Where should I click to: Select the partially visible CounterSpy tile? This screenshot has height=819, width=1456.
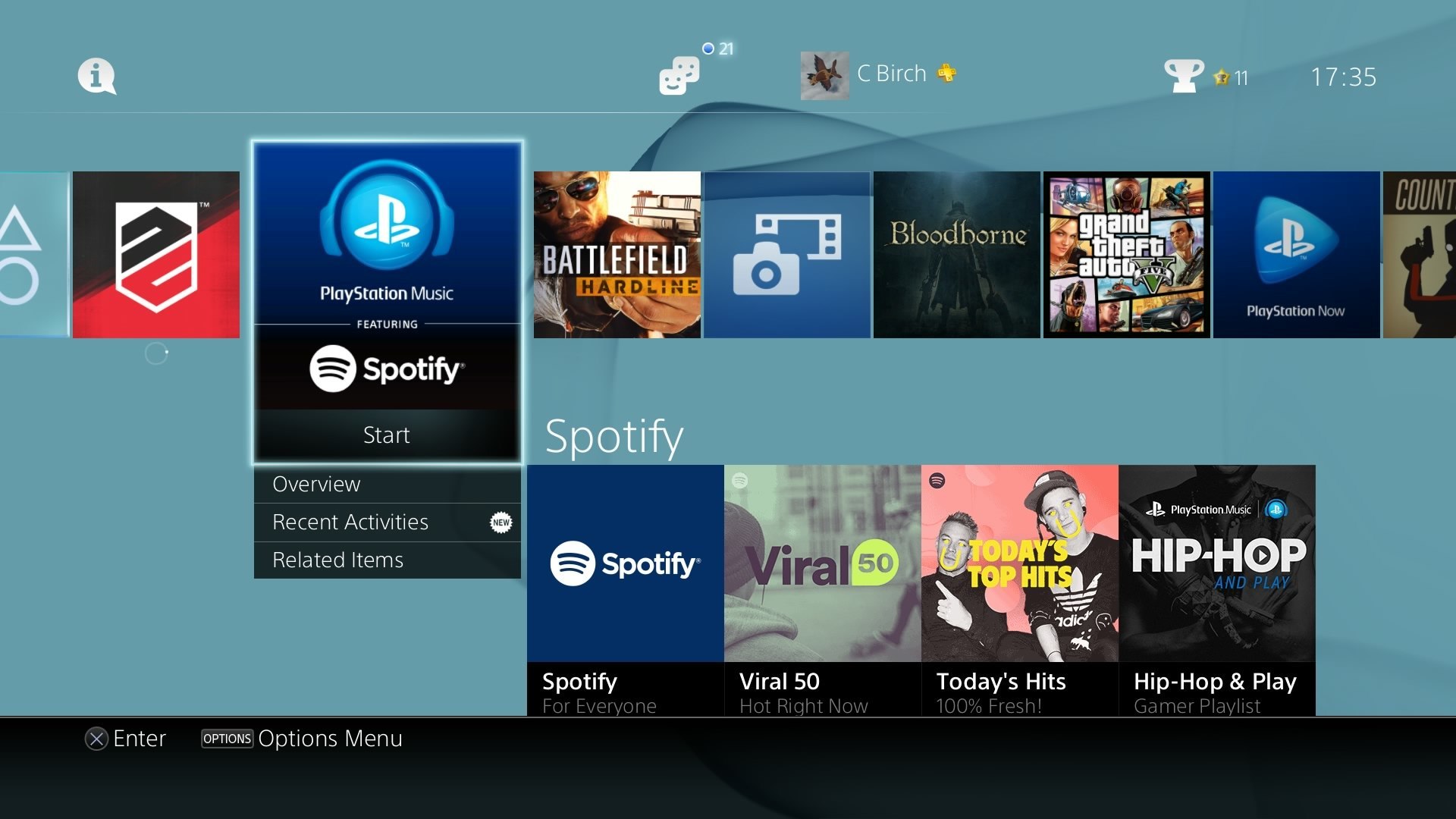(1420, 255)
